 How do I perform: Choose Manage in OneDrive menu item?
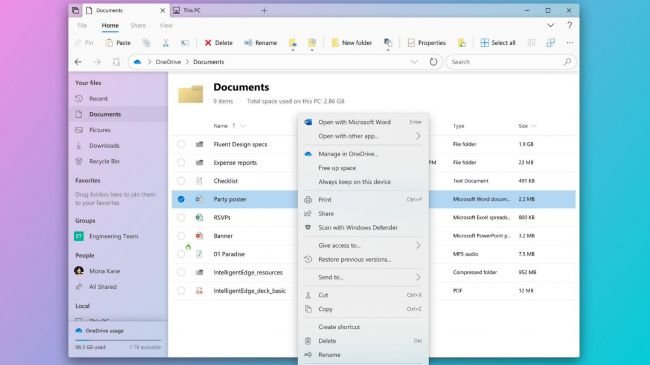click(x=364, y=154)
